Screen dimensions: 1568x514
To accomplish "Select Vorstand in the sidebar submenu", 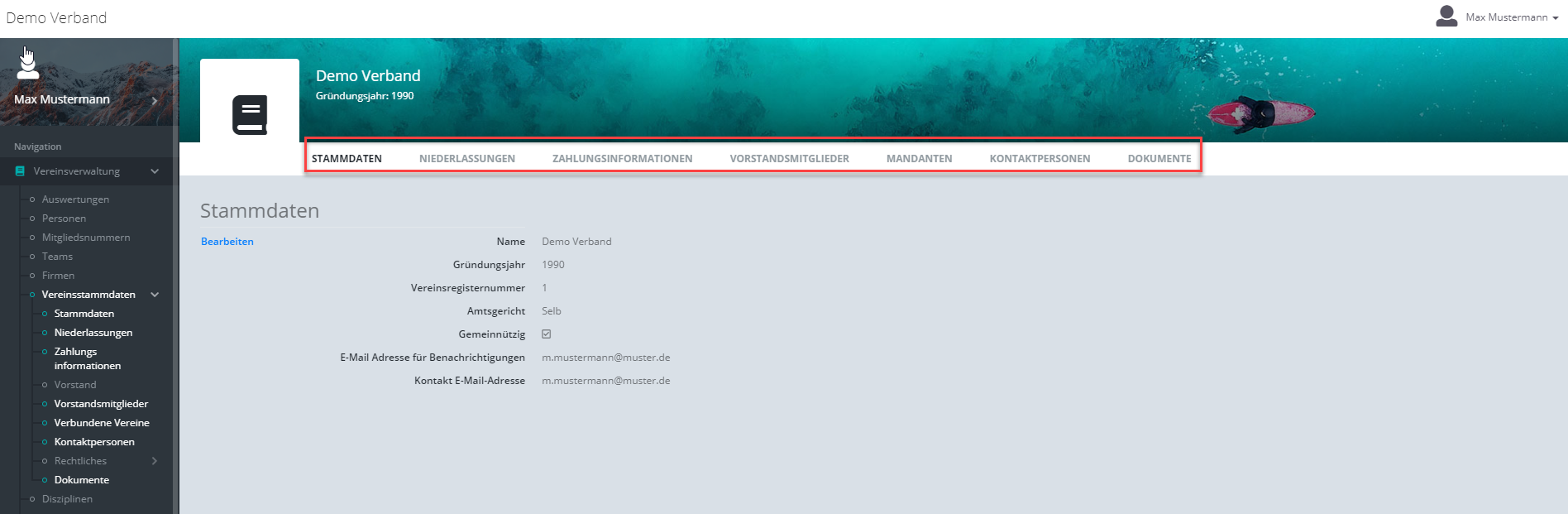I will pyautogui.click(x=75, y=385).
